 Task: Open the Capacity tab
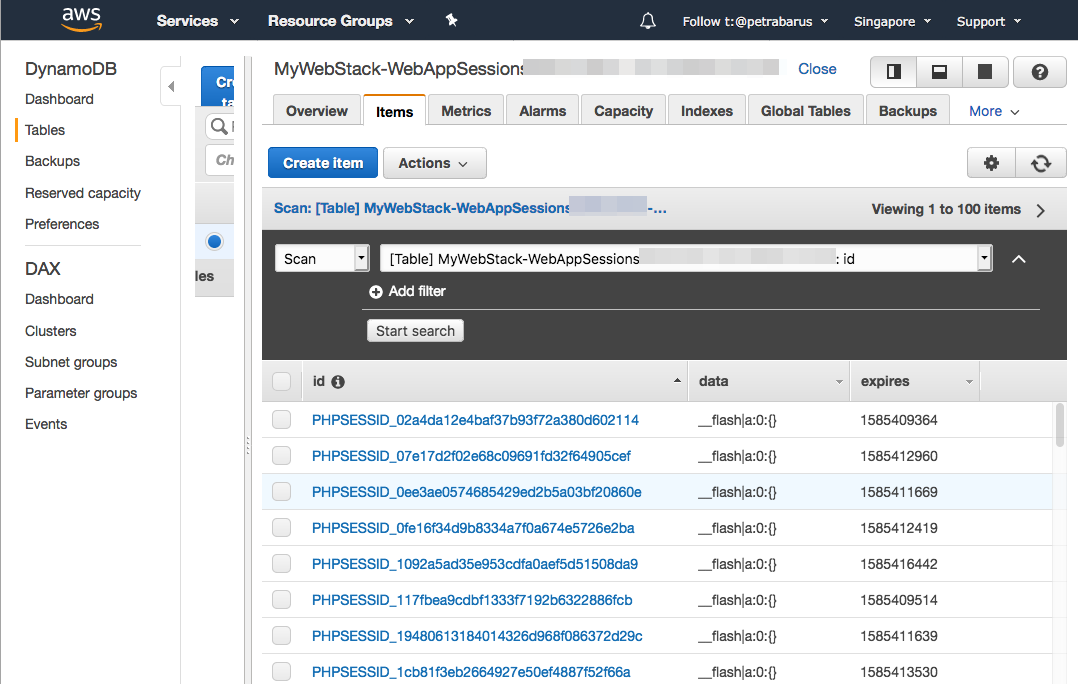pos(624,111)
